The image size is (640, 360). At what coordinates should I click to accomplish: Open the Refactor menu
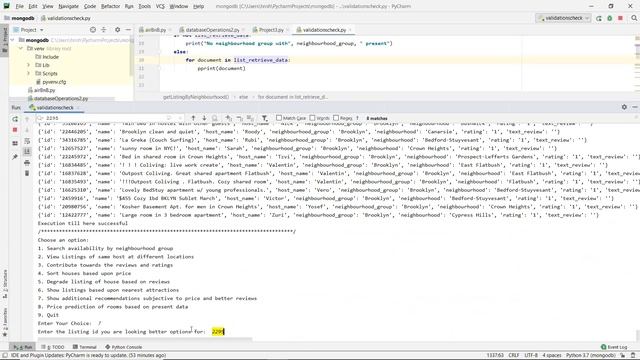pyautogui.click(x=110, y=7)
